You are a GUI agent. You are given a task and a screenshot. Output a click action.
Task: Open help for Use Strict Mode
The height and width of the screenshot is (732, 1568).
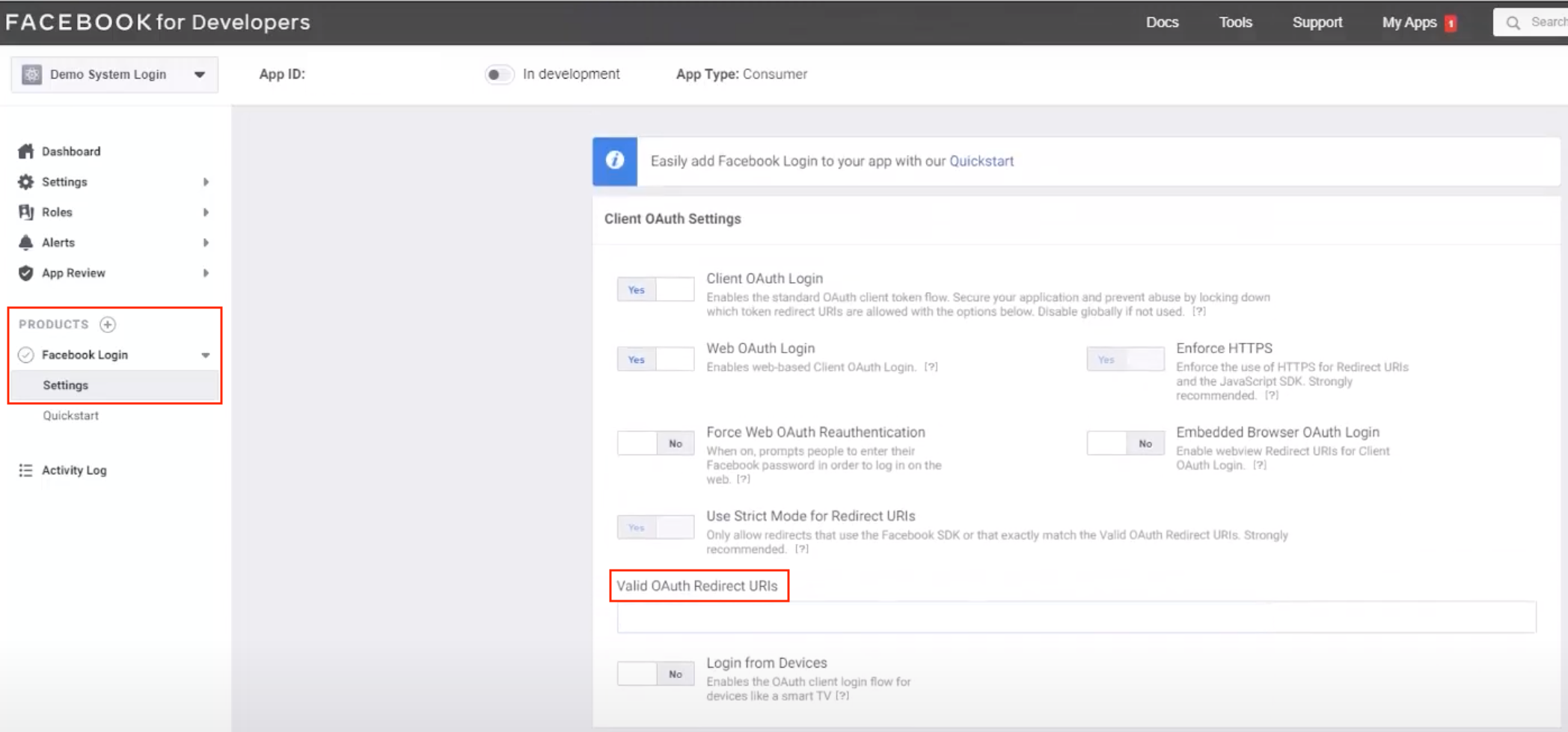(x=802, y=549)
